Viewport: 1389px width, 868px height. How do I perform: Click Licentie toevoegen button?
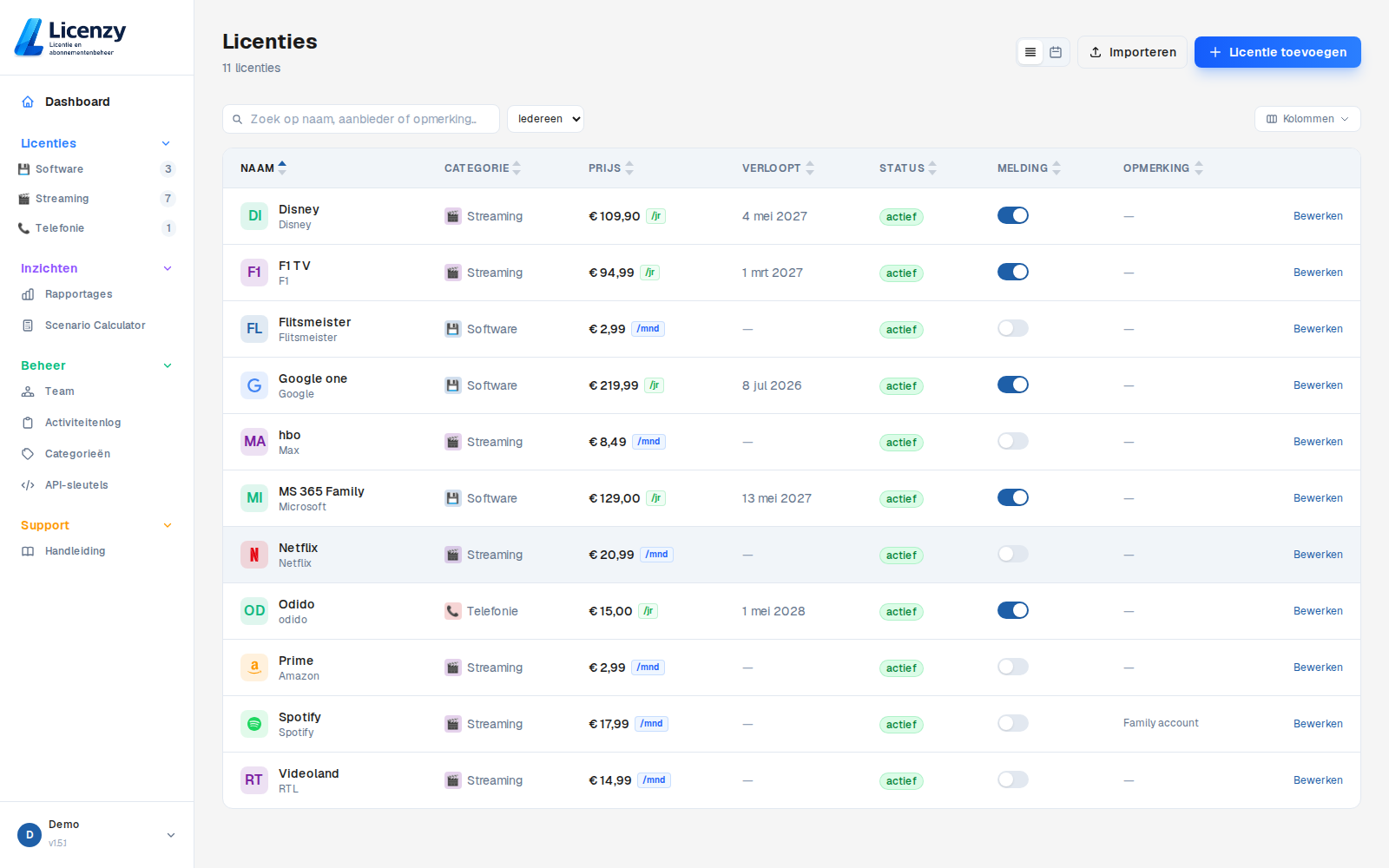tap(1278, 52)
